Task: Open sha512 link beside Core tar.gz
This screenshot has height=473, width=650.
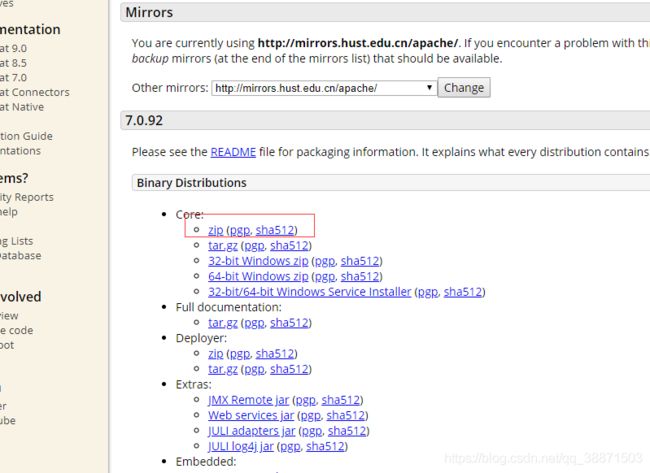Action: click(289, 245)
